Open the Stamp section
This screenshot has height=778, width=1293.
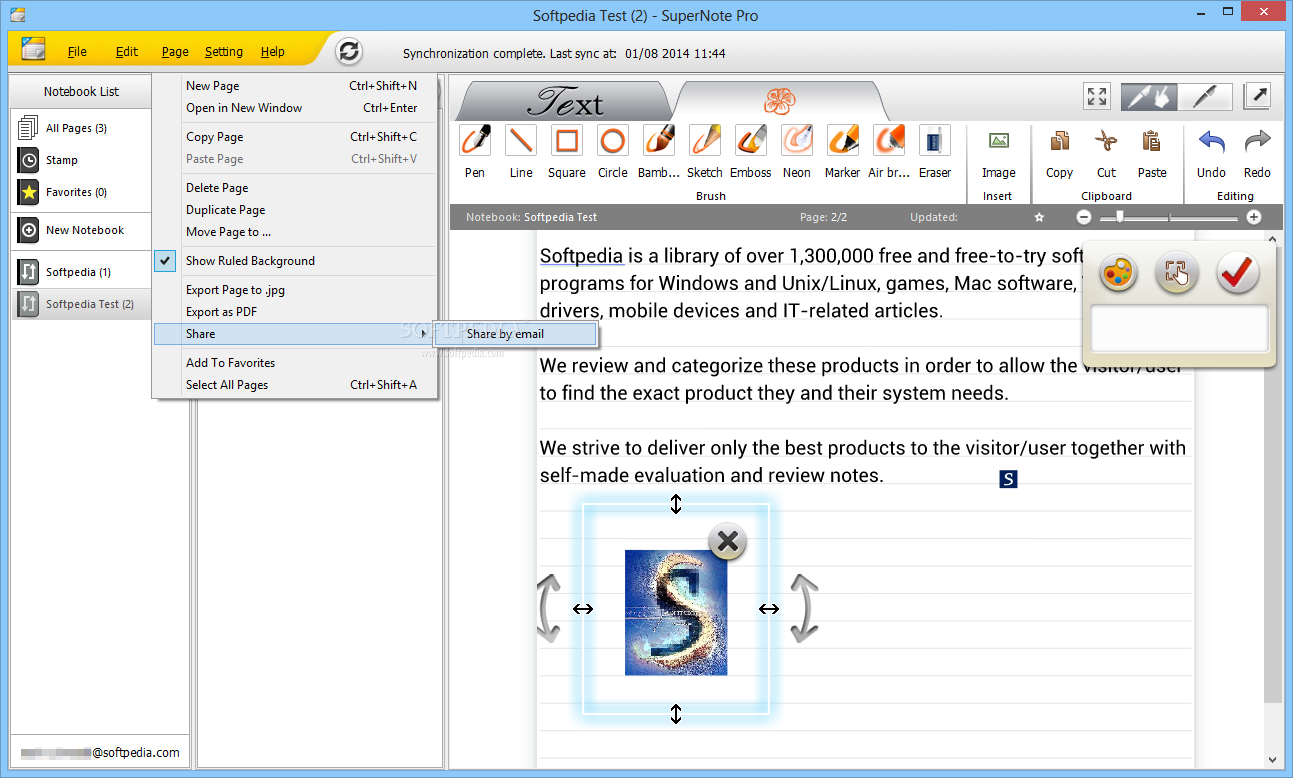pos(82,160)
